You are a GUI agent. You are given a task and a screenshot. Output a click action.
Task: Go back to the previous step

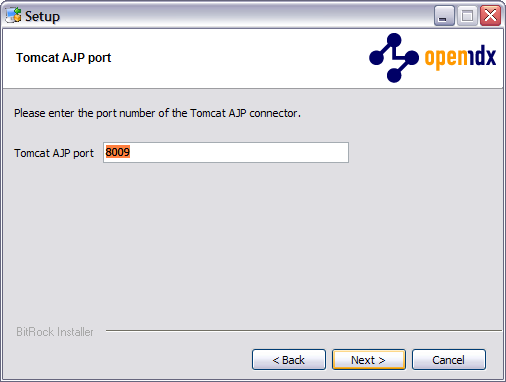point(289,360)
